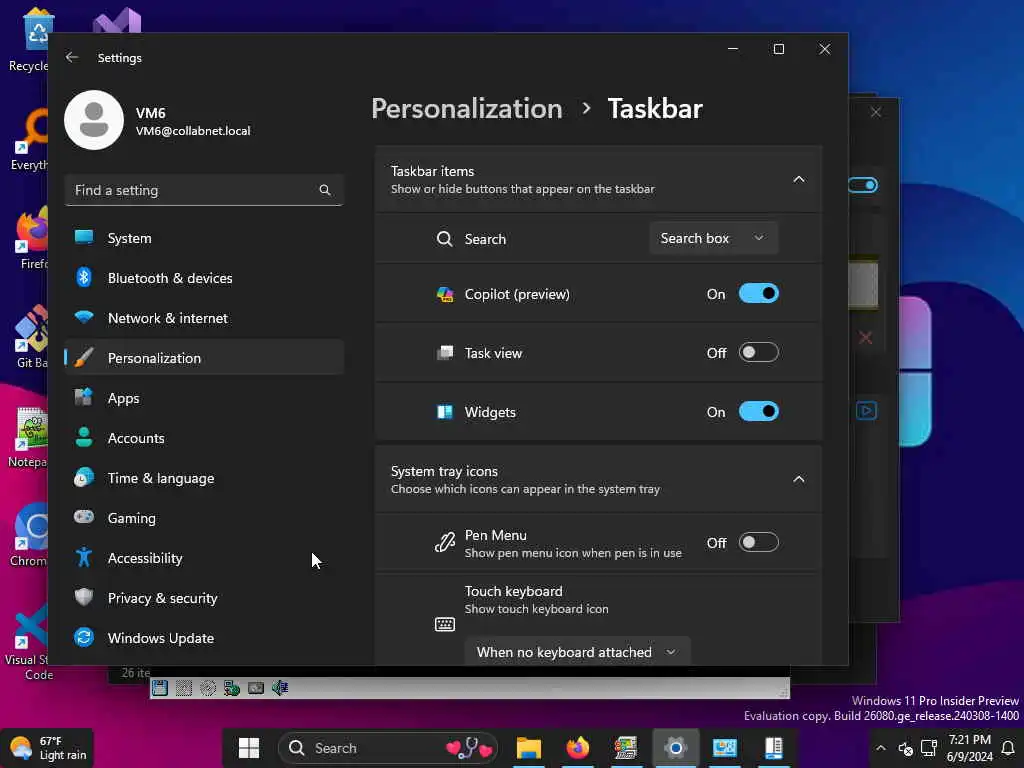Turn off the Widgets toggle
The image size is (1024, 768).
(758, 412)
